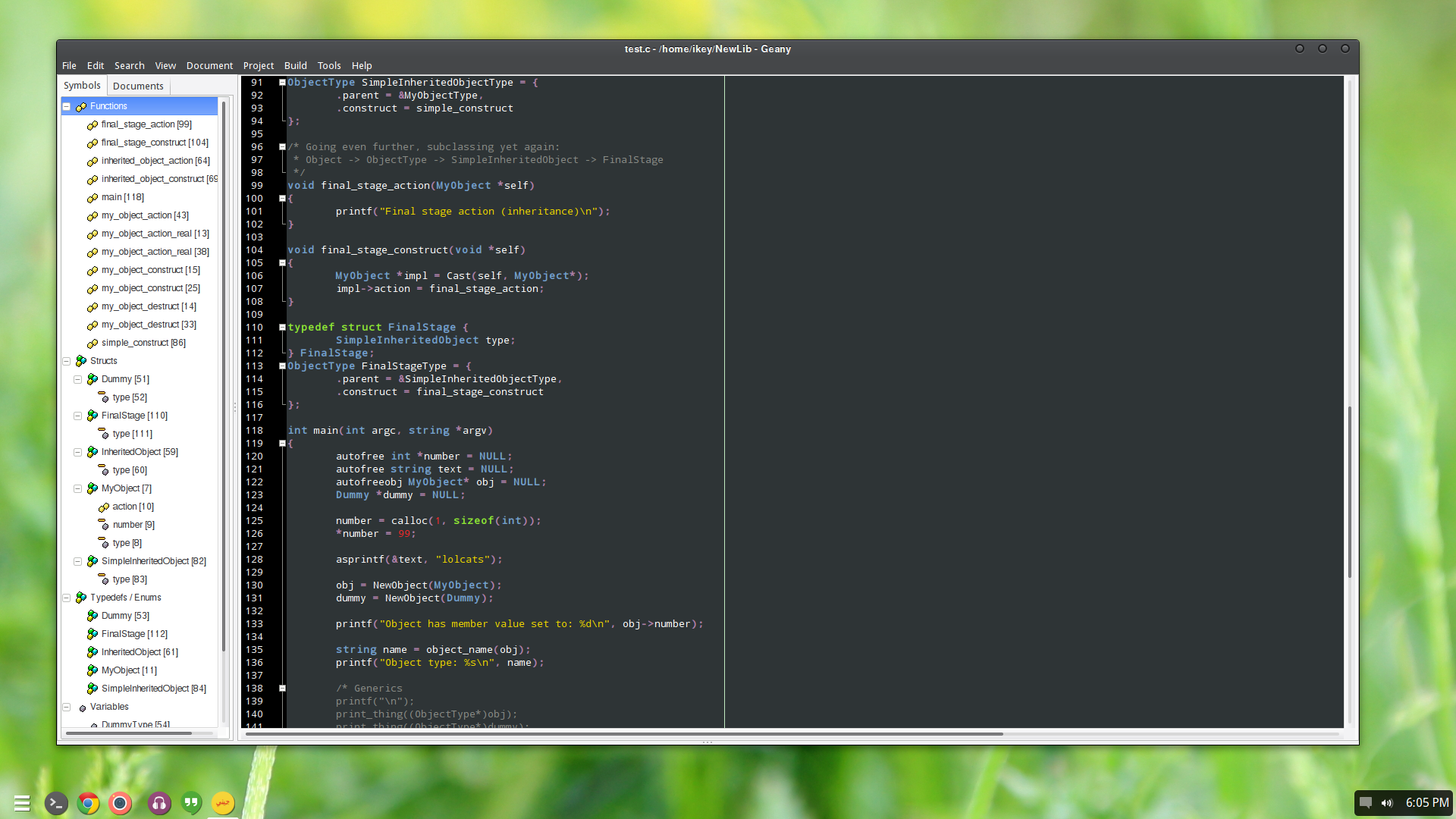The image size is (1456, 819).
Task: Open Google Chrome from the panel
Action: (x=88, y=803)
